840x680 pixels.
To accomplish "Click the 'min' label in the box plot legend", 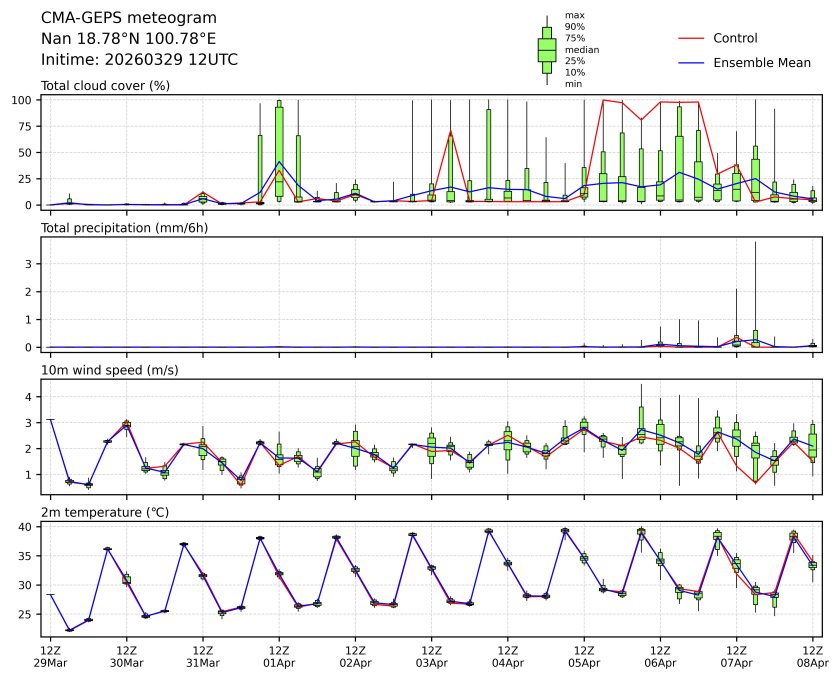I will (x=573, y=84).
